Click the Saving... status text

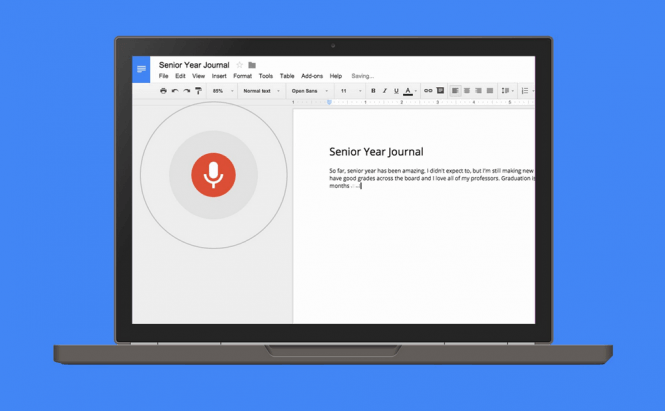click(363, 76)
